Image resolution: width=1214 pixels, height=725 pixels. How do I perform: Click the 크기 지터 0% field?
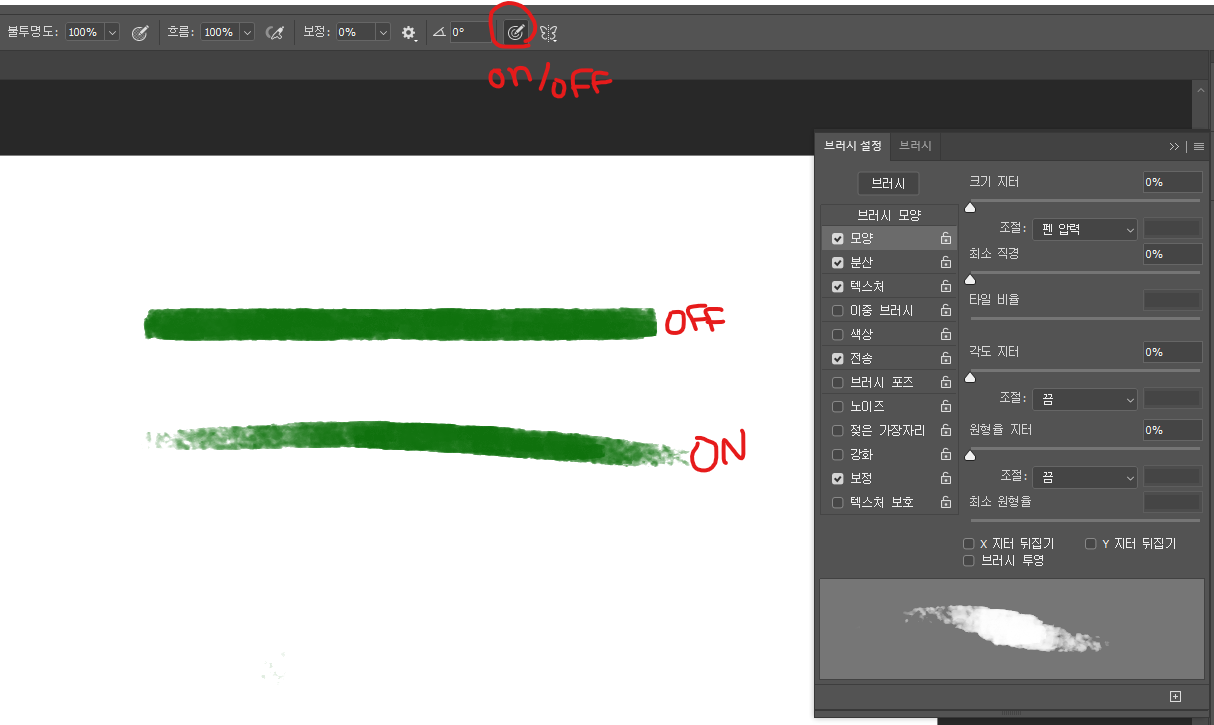1173,182
